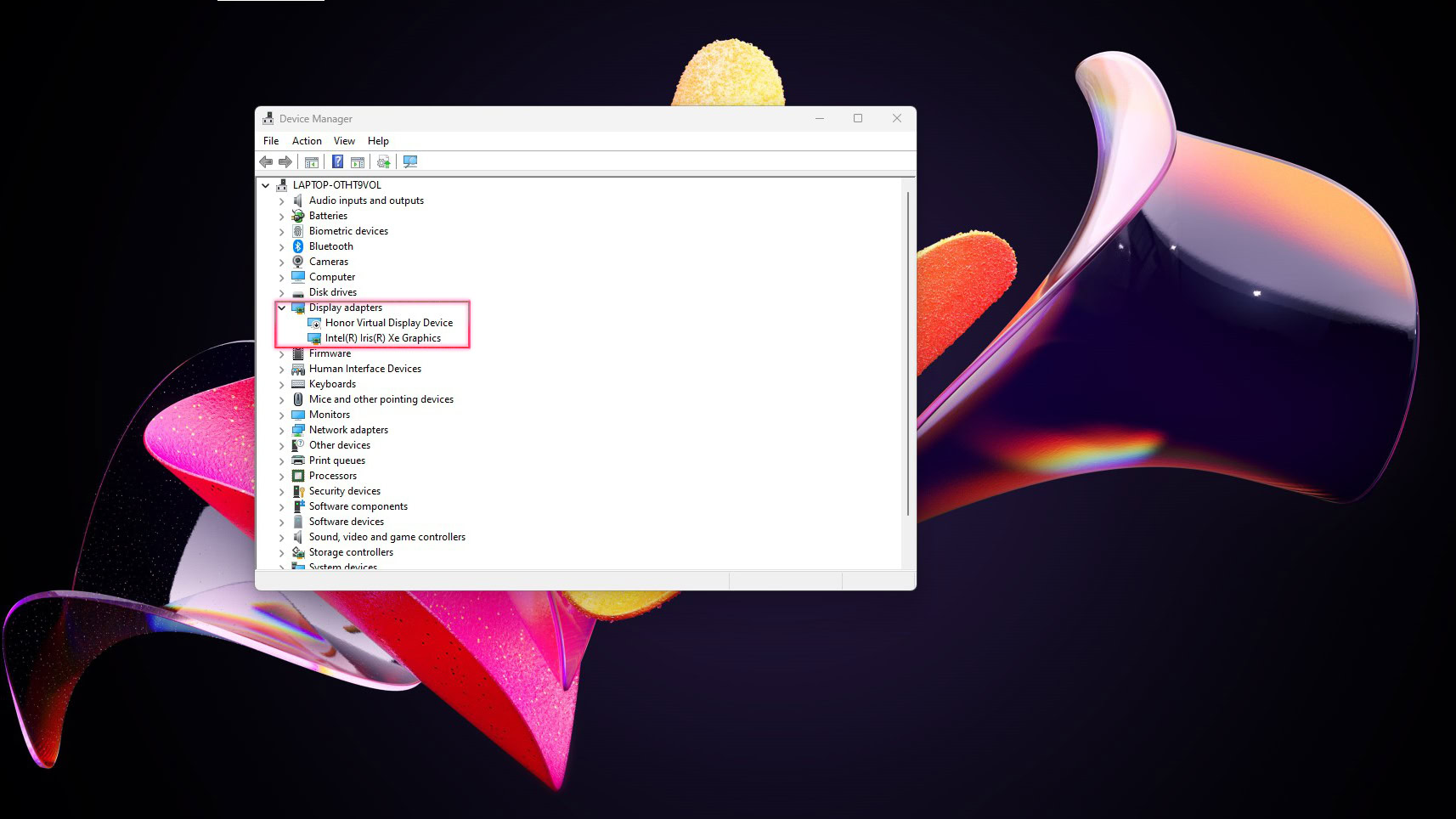Expand the Audio inputs and outputs category
Screen dimensions: 1456x819
[282, 201]
